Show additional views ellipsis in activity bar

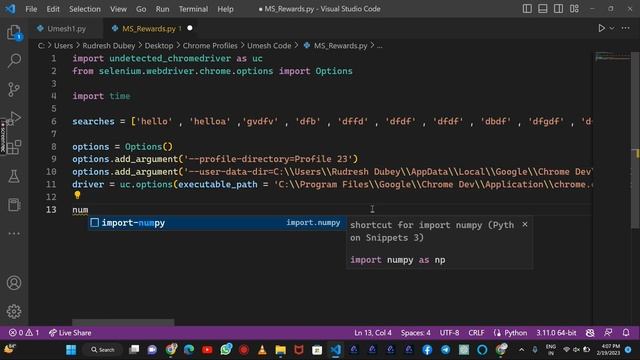(14, 233)
